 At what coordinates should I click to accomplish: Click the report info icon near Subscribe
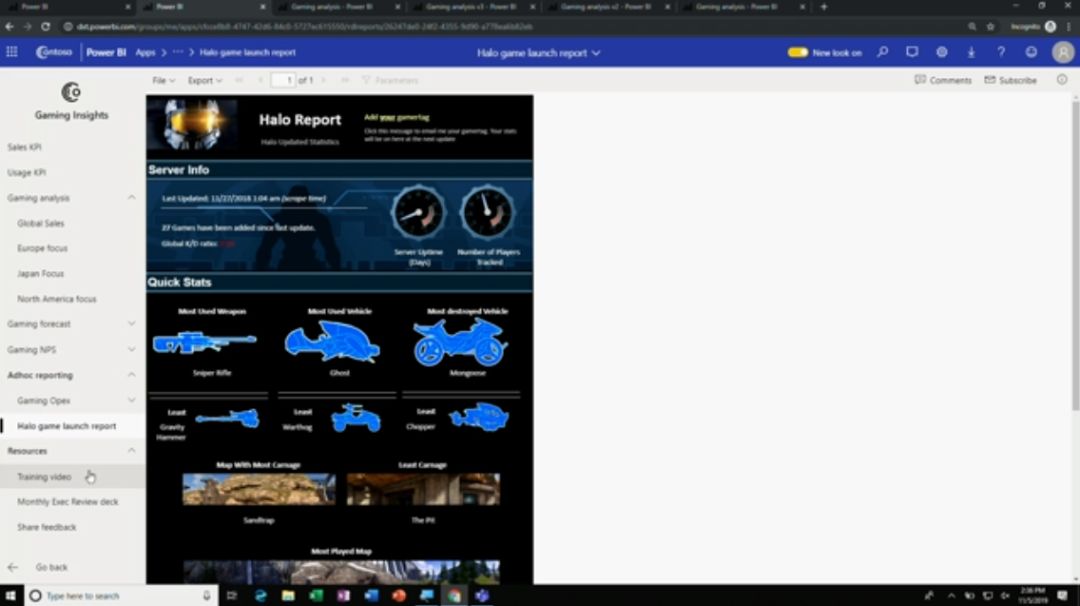coord(1062,80)
